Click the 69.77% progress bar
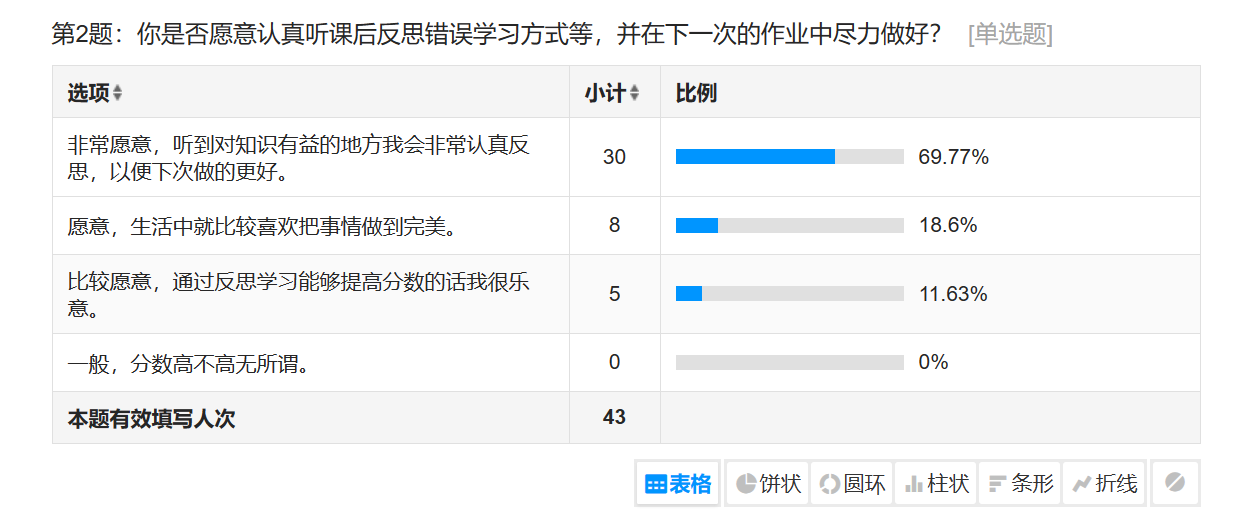Viewport: 1240px width, 511px height. tap(789, 157)
